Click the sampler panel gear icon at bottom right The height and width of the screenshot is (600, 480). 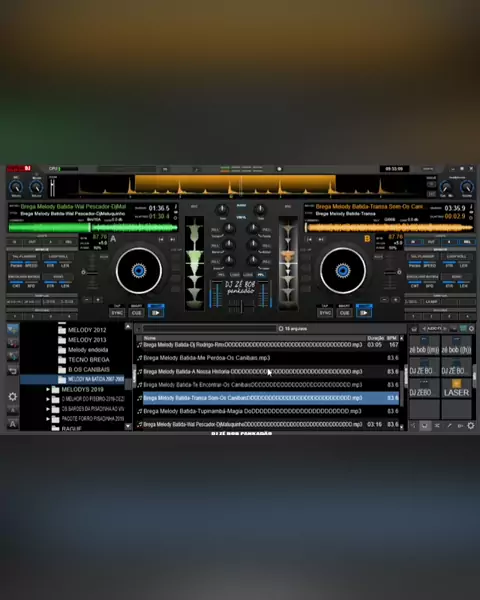471,426
